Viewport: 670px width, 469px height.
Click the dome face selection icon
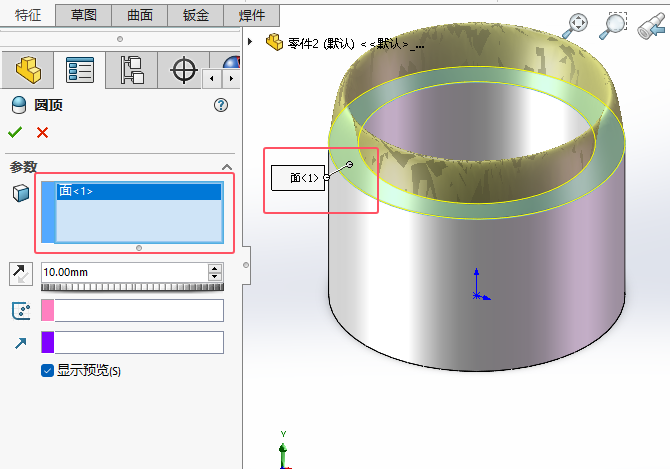tap(21, 193)
